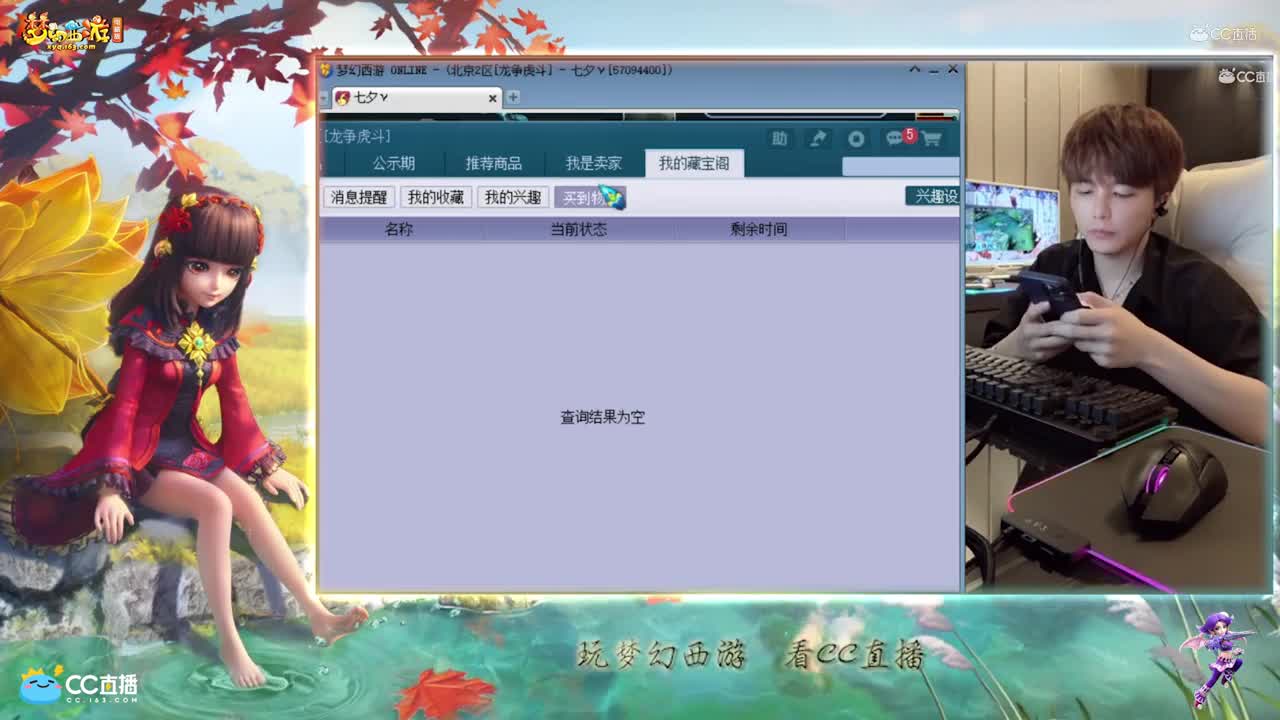Click 兴趣设置 button

click(x=932, y=196)
